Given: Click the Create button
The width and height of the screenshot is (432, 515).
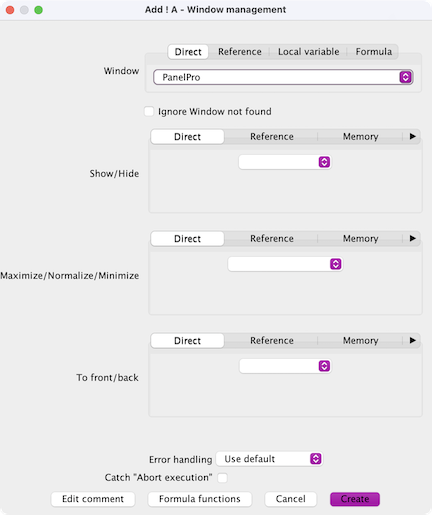Looking at the screenshot, I should pos(355,499).
